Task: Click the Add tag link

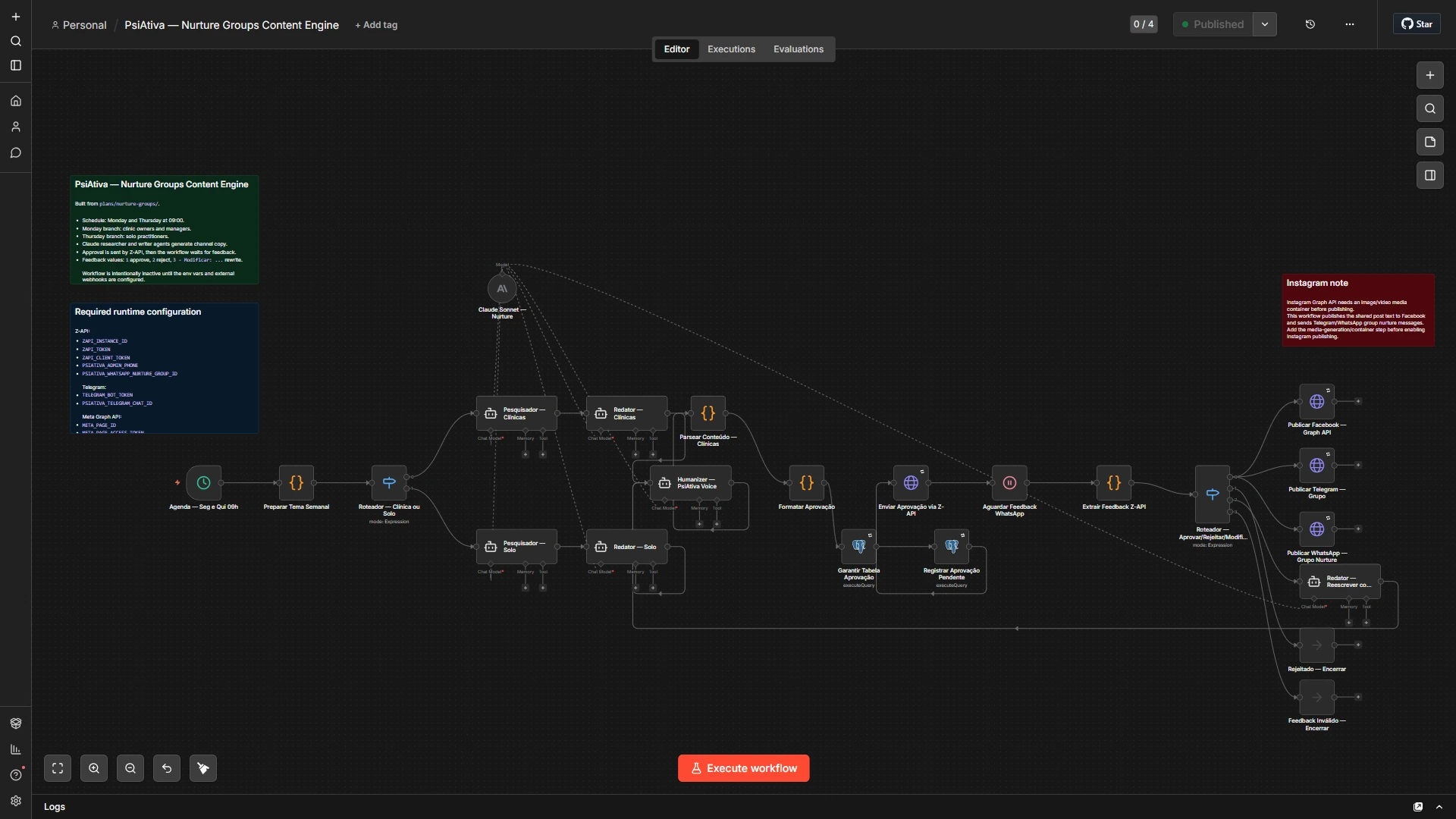Action: (376, 25)
